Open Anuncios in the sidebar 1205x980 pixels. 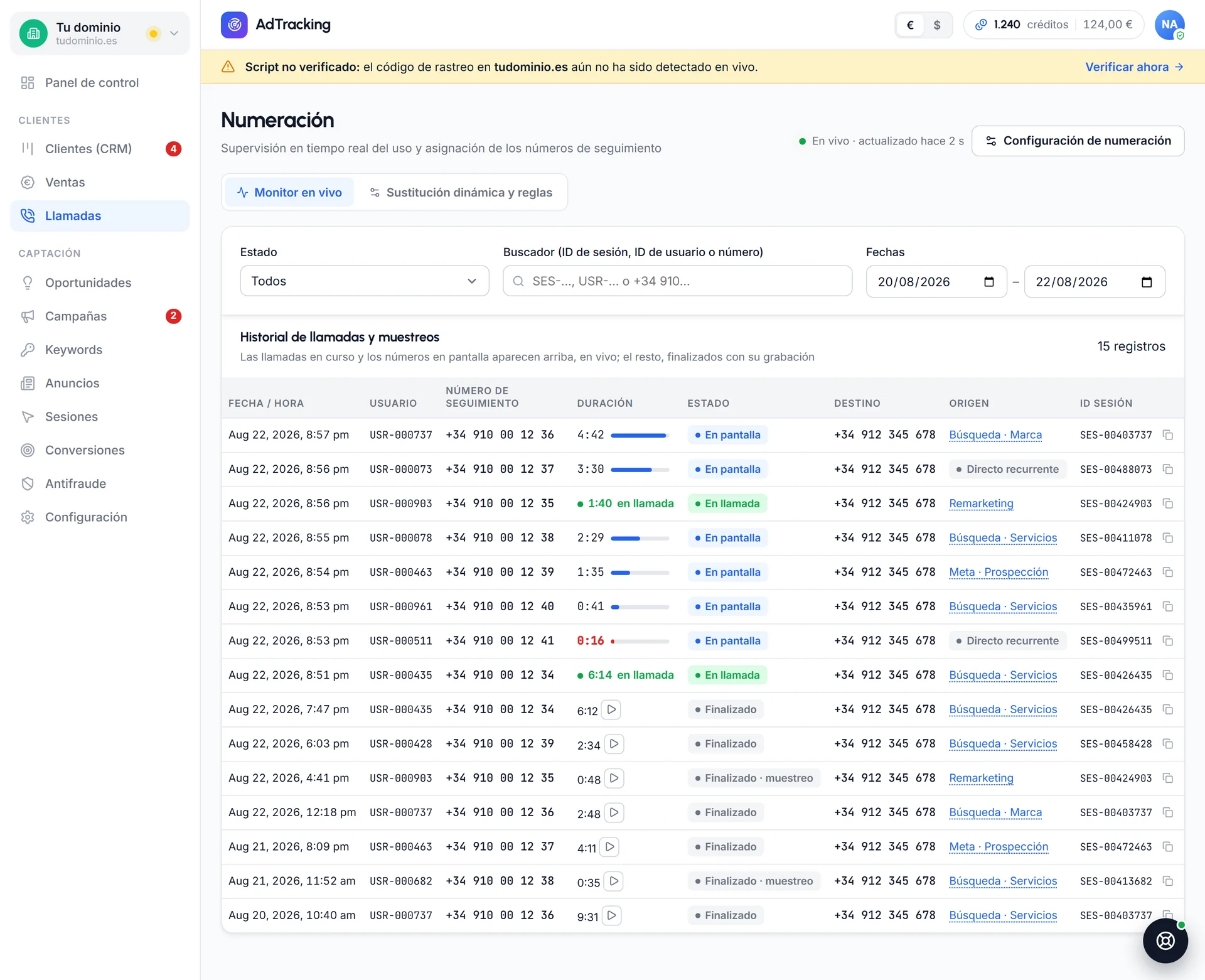(100, 383)
